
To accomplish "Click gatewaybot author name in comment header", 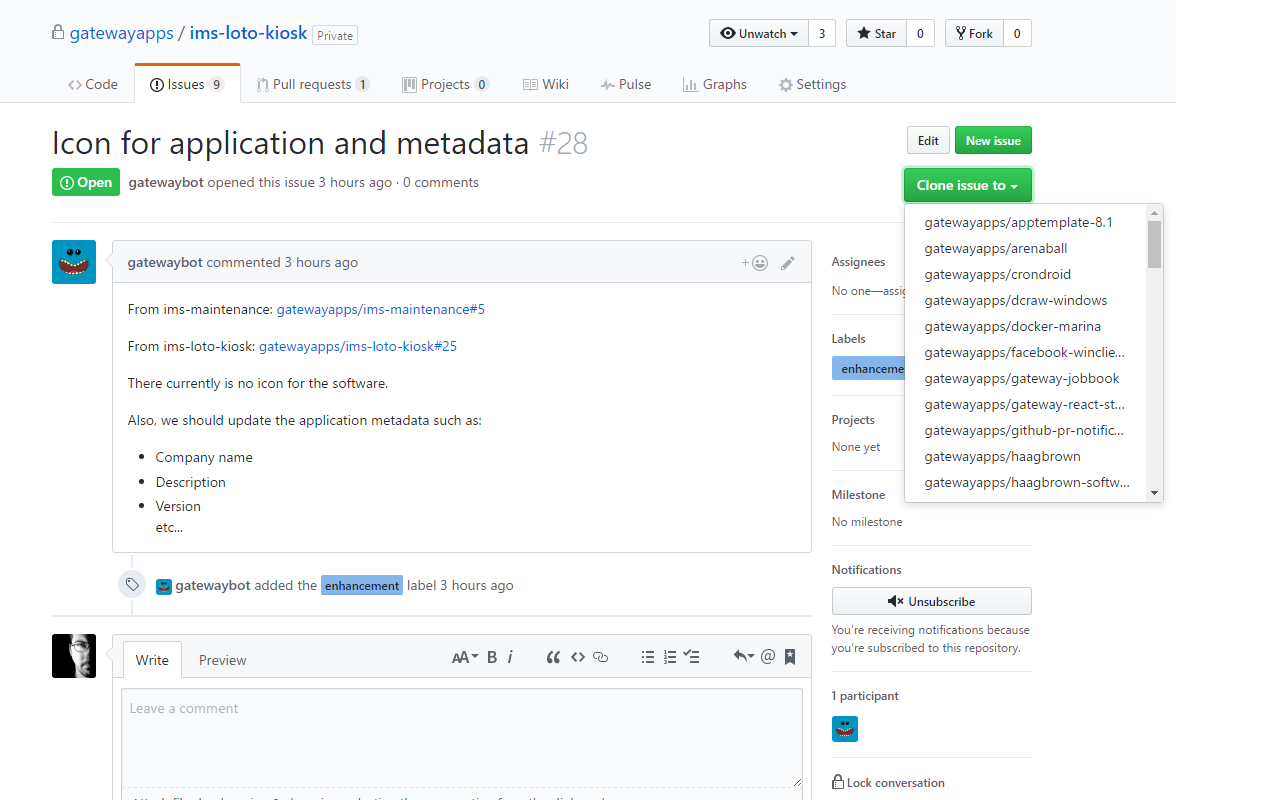I will click(x=165, y=262).
